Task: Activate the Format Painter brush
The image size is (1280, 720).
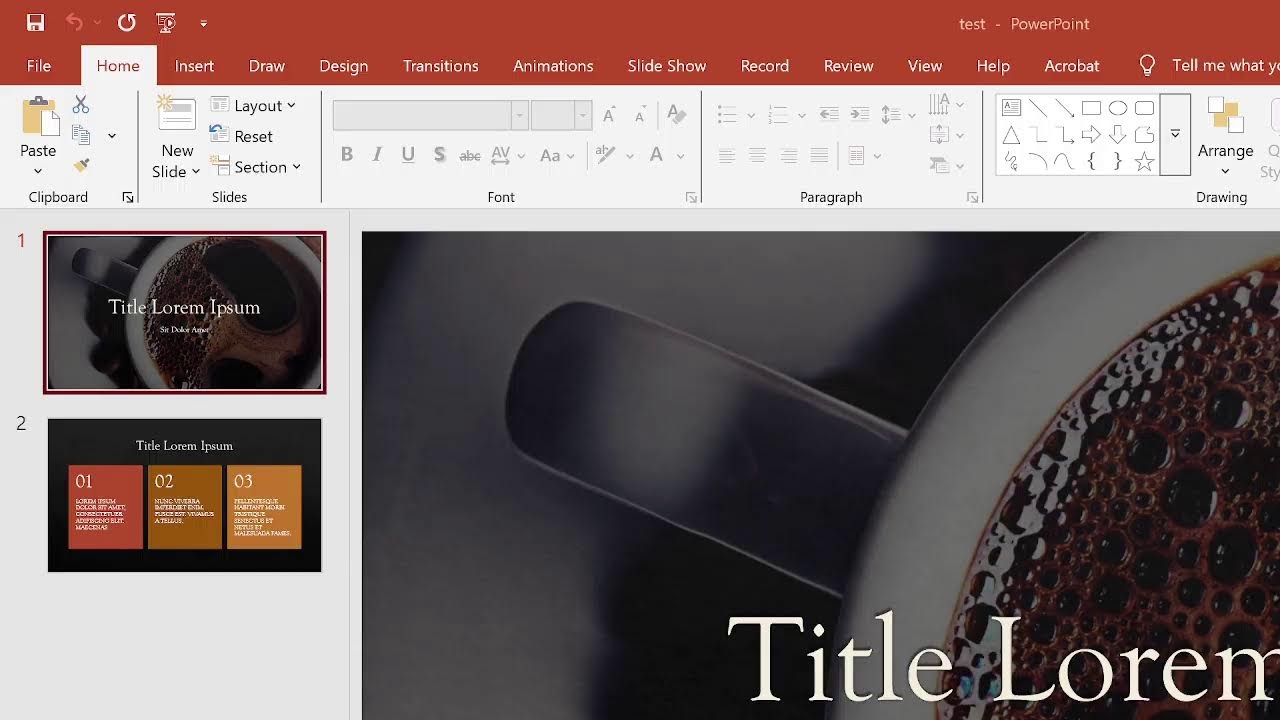Action: [x=81, y=165]
